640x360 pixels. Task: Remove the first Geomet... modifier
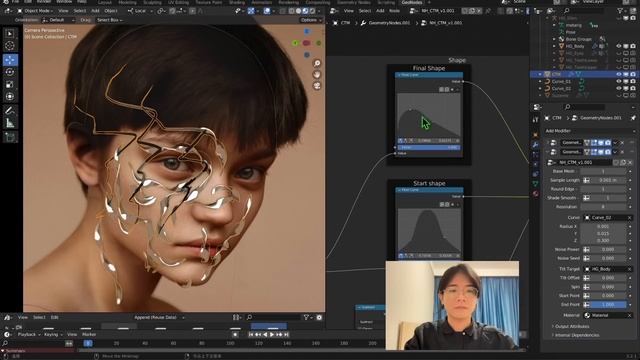(x=622, y=142)
